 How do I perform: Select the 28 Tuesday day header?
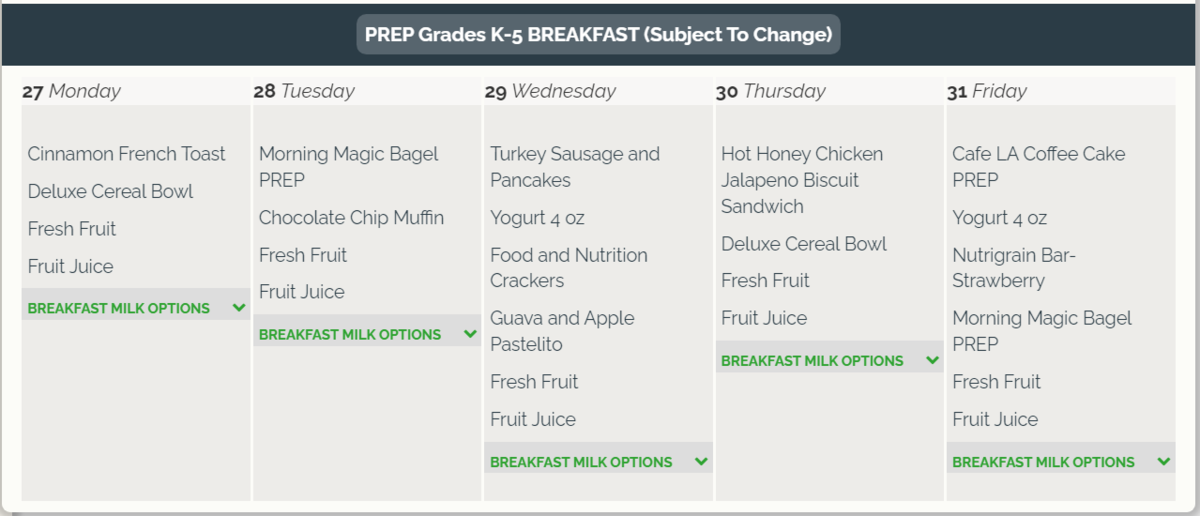pyautogui.click(x=304, y=91)
